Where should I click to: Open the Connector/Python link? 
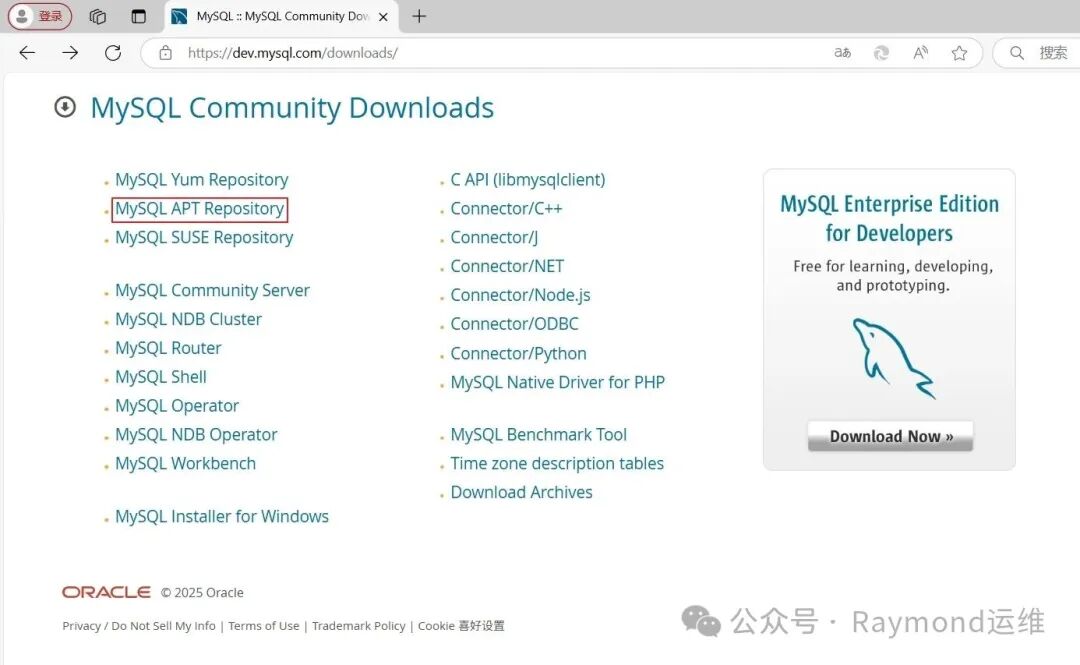point(519,354)
